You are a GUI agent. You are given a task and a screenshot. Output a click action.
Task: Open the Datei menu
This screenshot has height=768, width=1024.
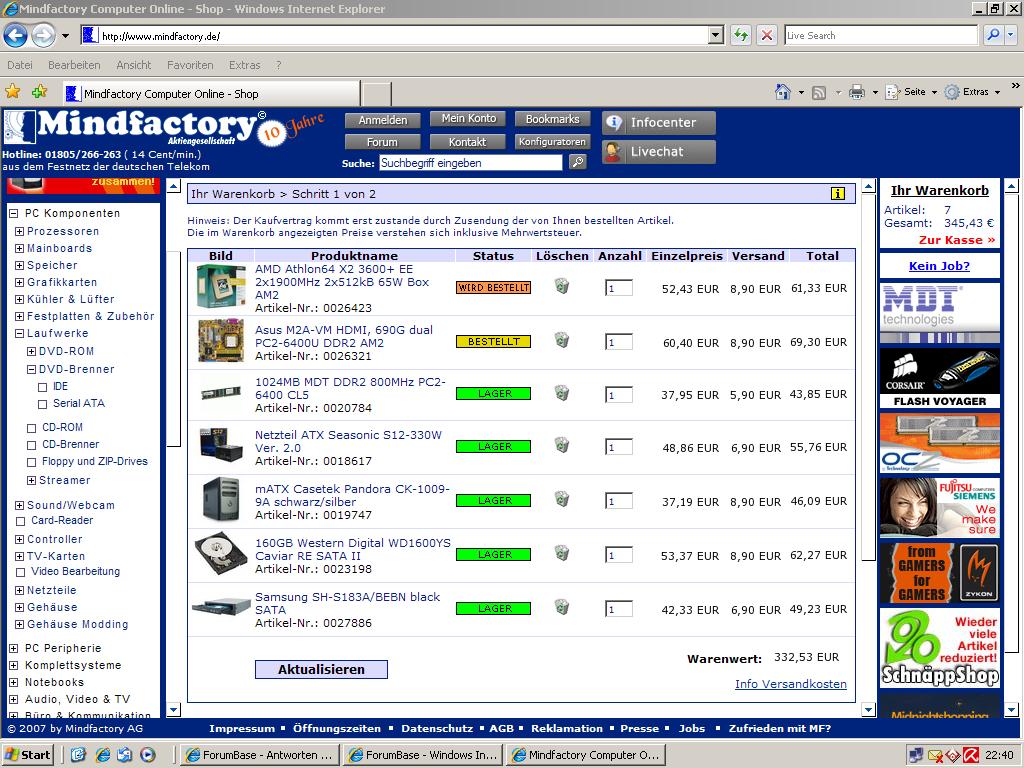pyautogui.click(x=20, y=65)
